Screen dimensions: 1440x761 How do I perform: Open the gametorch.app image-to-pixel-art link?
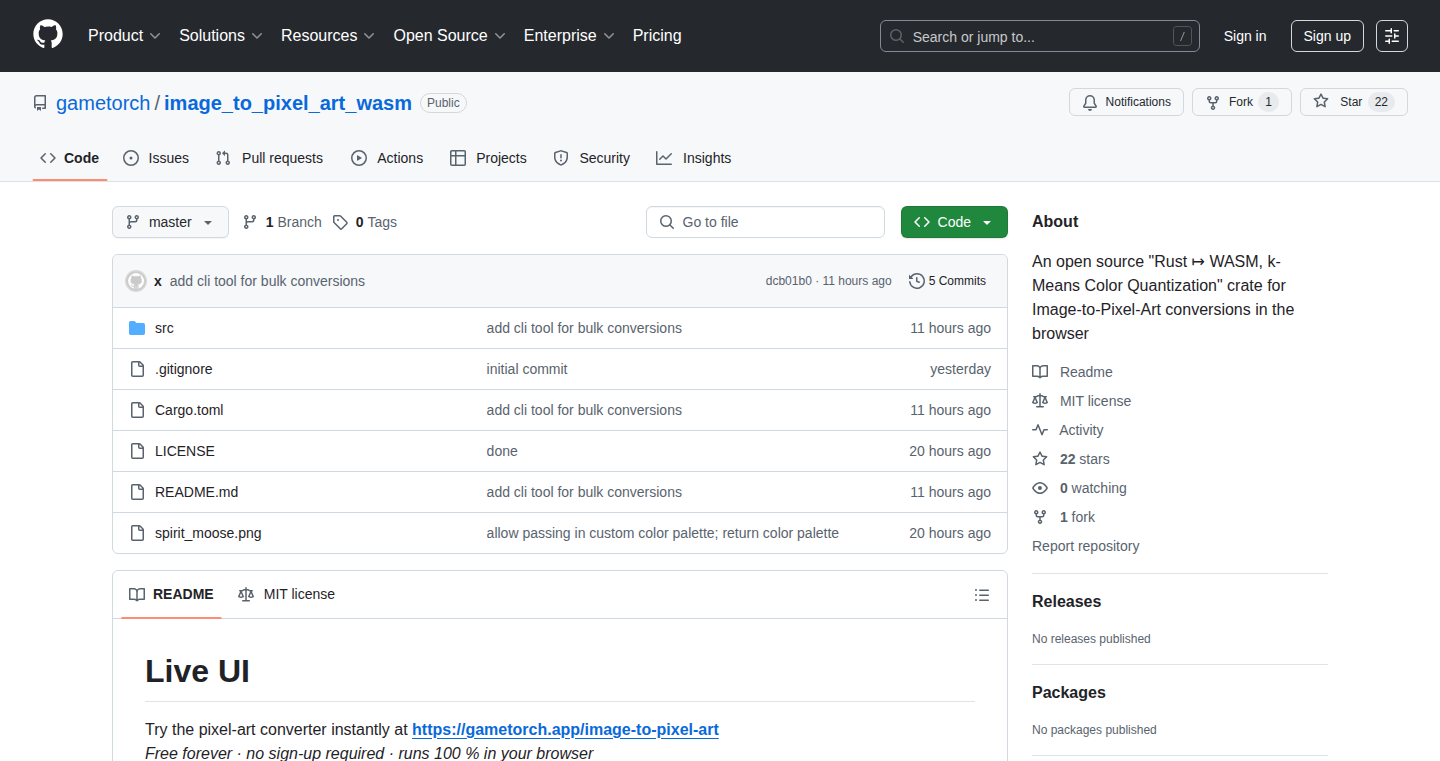point(565,729)
